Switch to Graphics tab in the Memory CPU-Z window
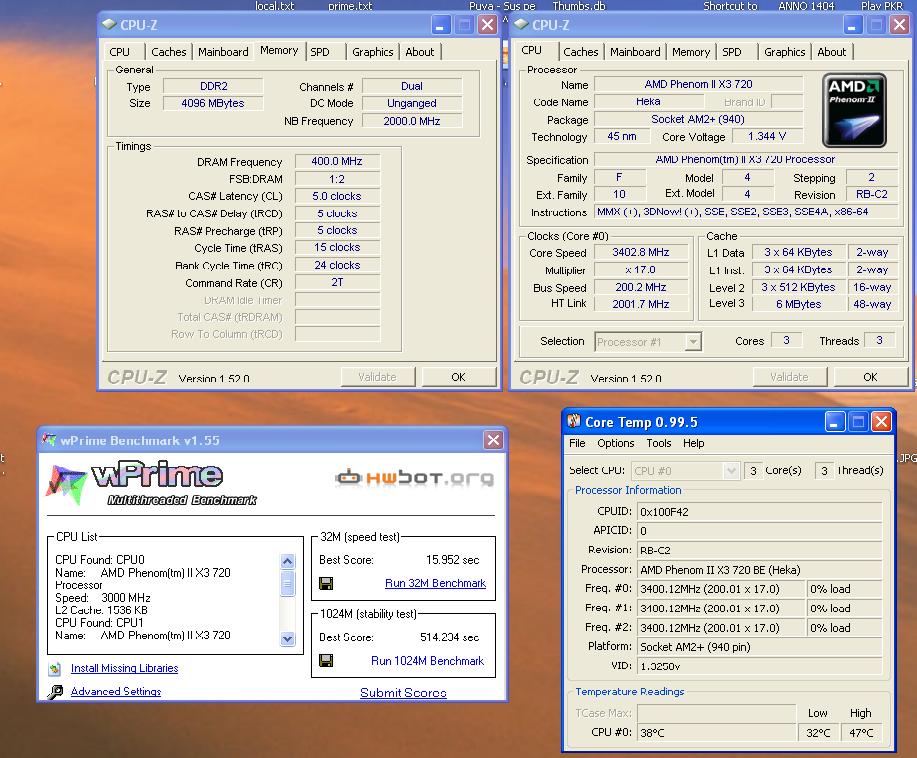The image size is (917, 758). [x=373, y=52]
